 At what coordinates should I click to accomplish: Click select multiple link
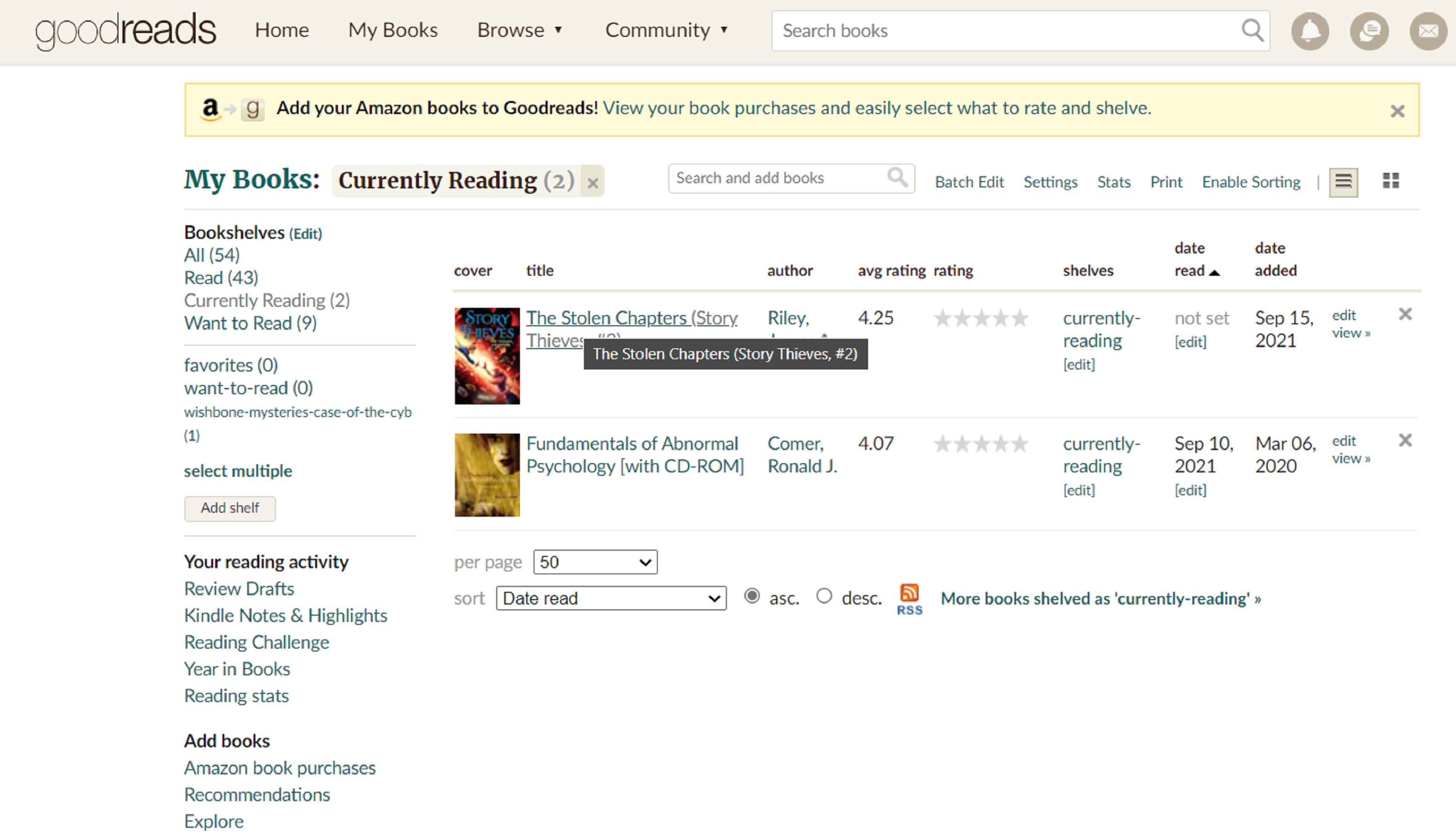238,471
